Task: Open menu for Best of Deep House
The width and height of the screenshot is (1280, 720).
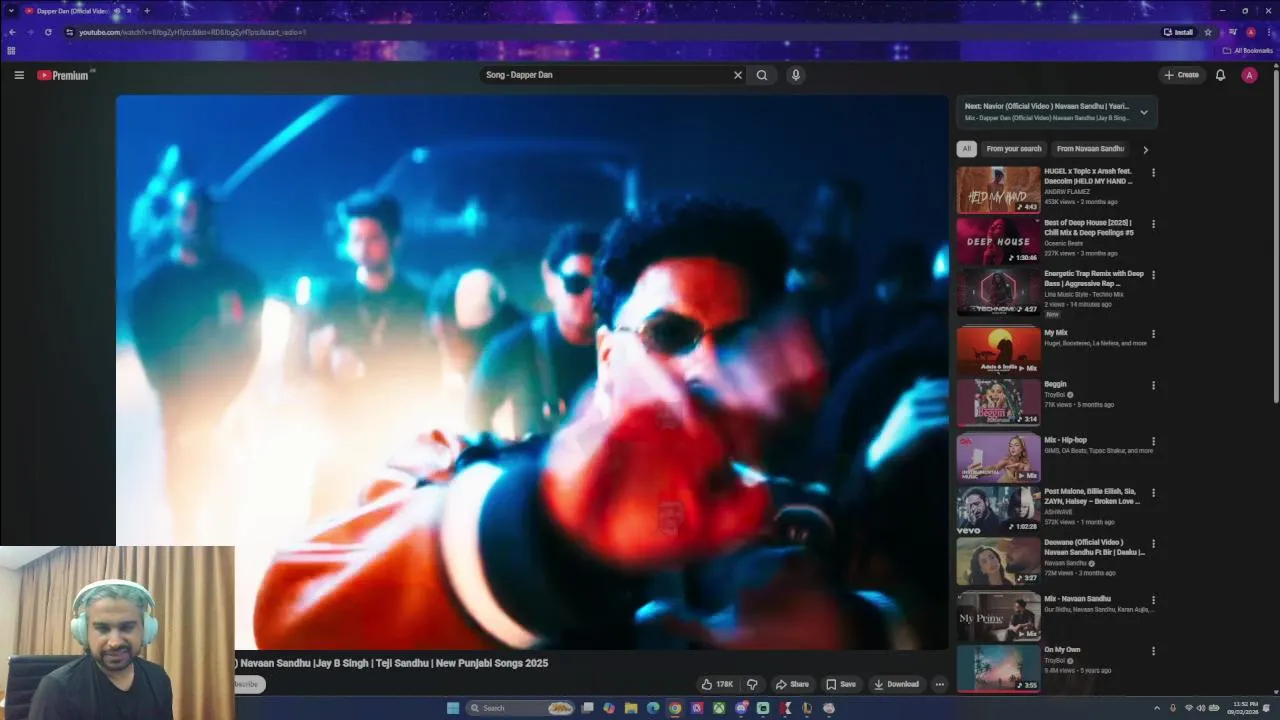Action: pos(1153,224)
